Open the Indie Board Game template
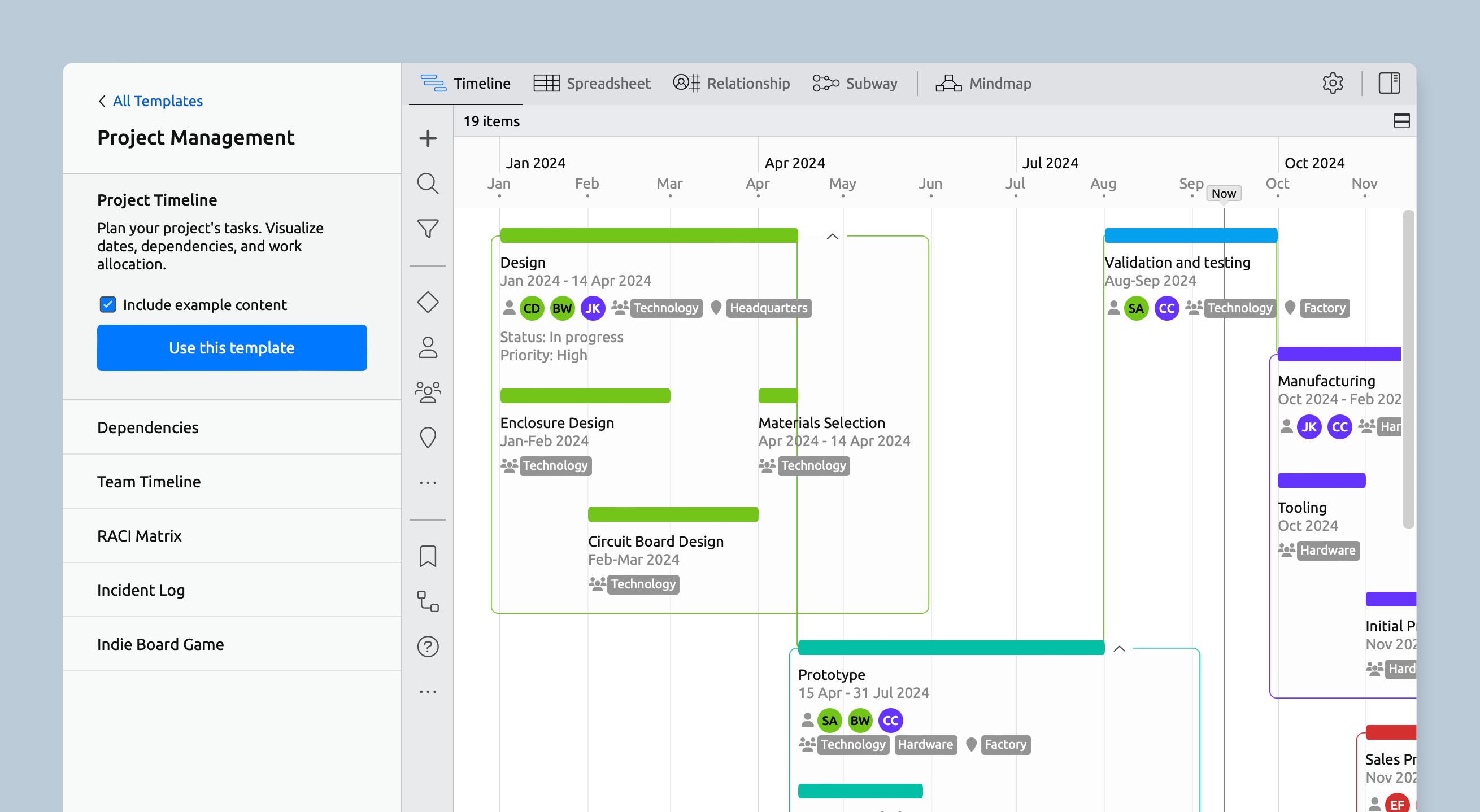 pos(232,644)
